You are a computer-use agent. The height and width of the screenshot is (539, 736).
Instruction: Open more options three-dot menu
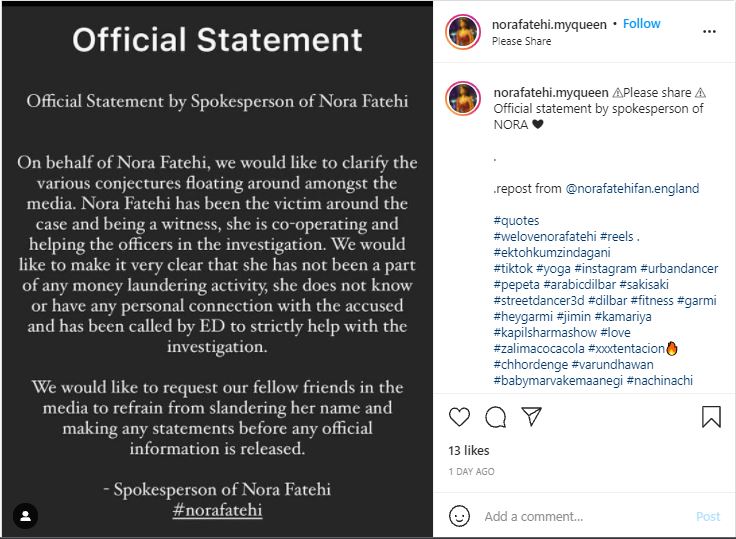(x=709, y=31)
